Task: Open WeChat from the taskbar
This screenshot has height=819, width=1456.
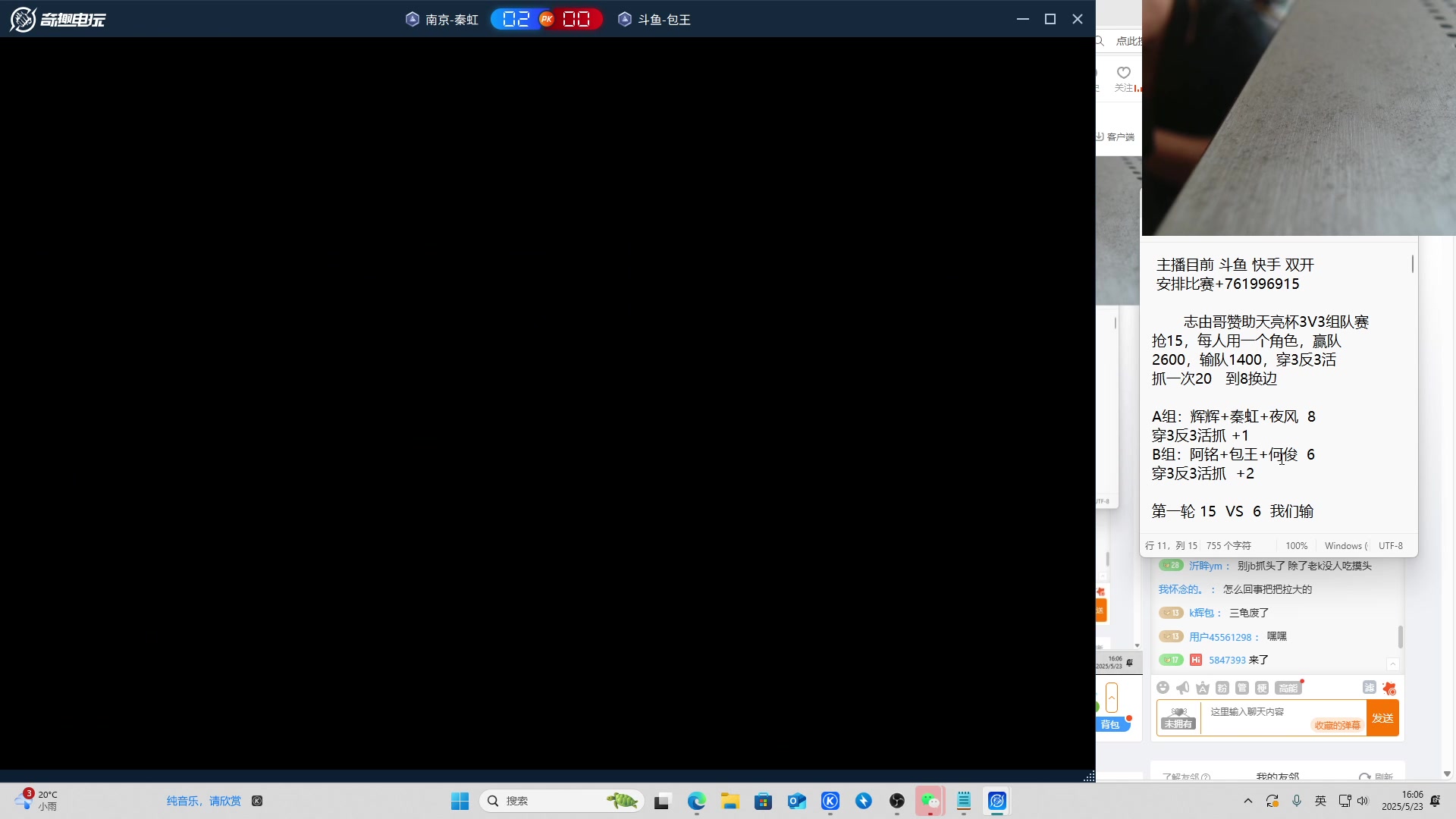Action: (x=930, y=801)
